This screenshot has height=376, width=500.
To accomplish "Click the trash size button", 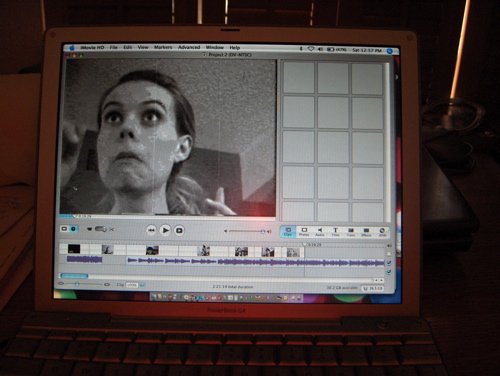I will [x=373, y=288].
